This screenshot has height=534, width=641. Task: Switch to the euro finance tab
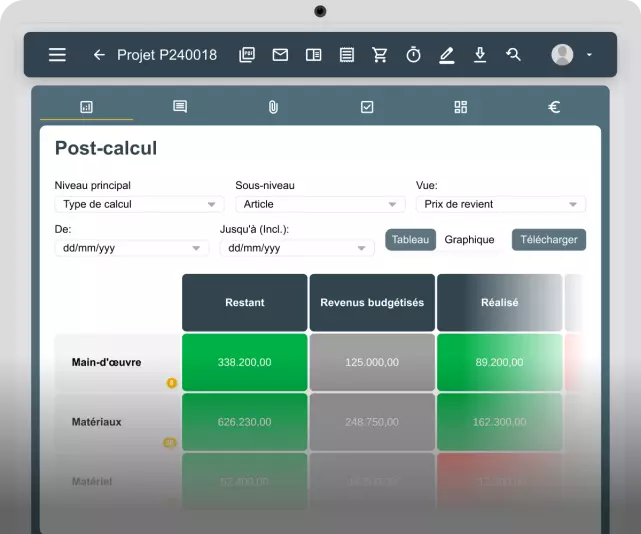coord(554,107)
